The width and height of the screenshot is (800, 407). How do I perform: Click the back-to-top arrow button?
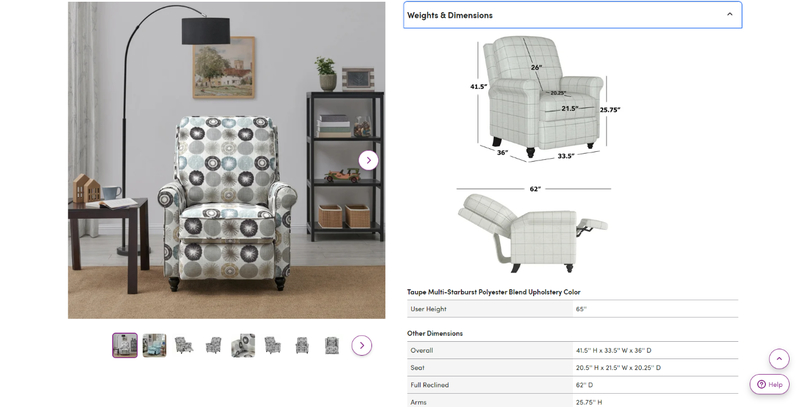(x=779, y=359)
